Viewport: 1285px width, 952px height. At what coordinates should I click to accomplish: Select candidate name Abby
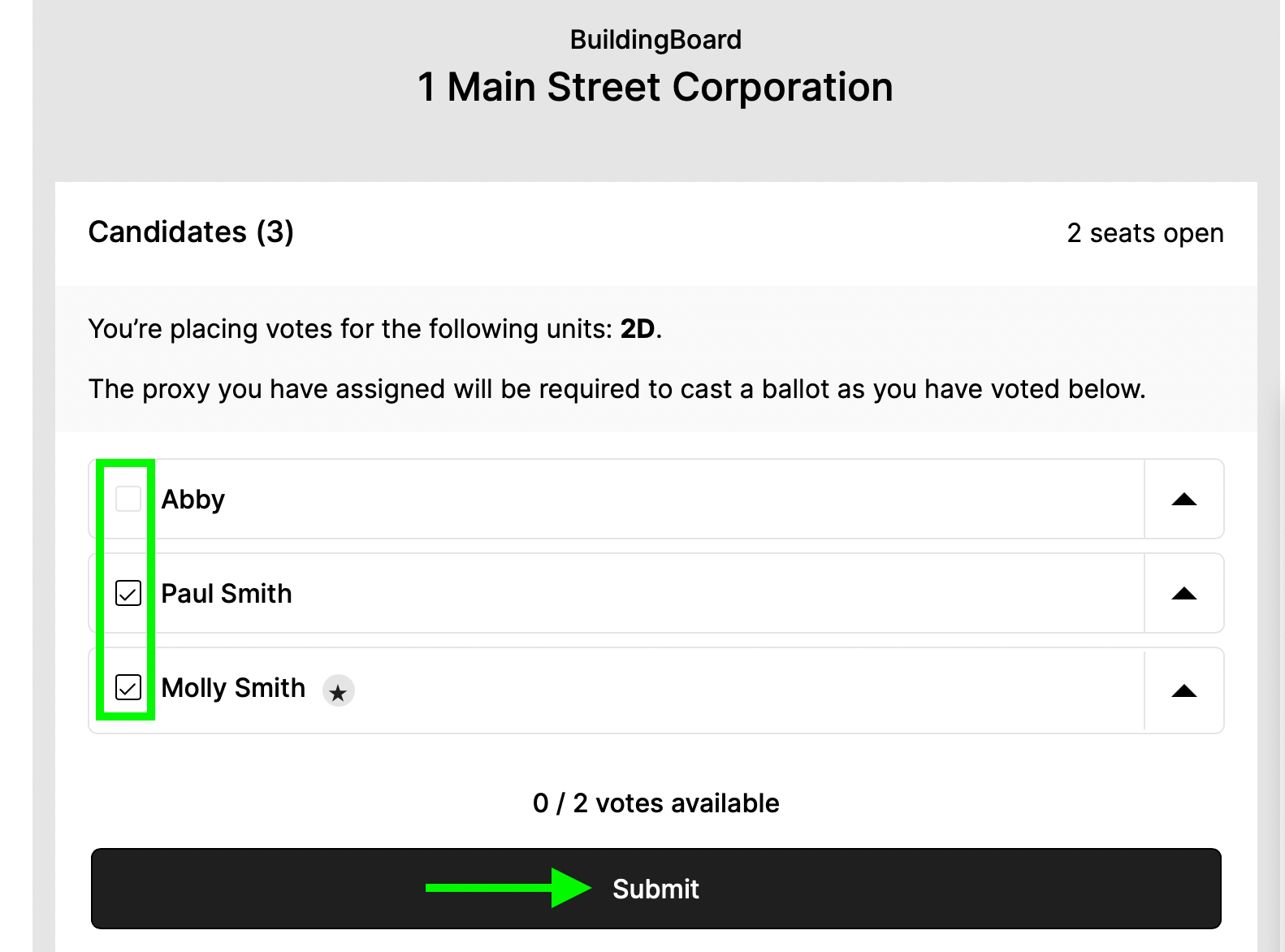tap(193, 500)
